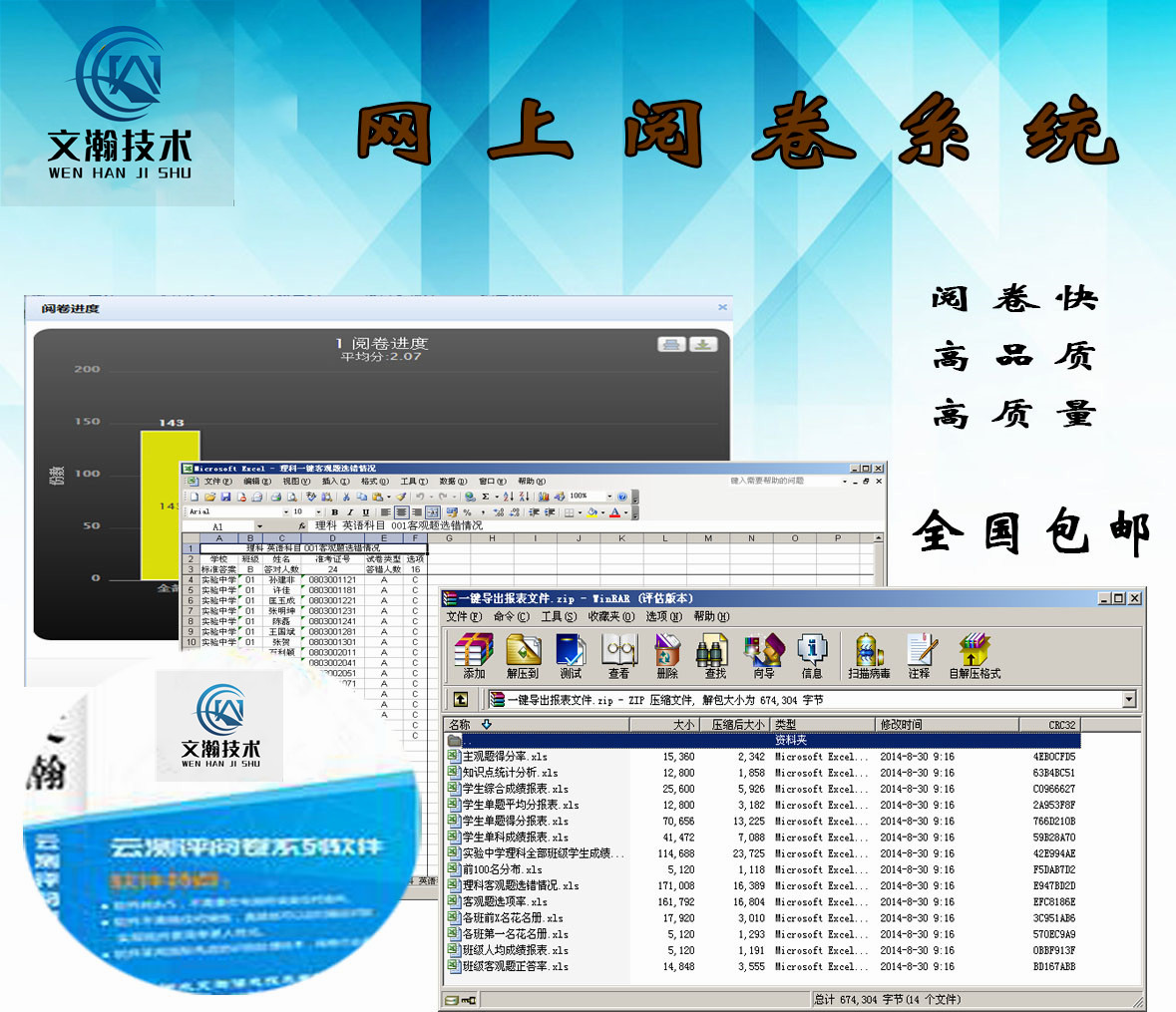Toggle Bold formatting in Excel toolbar
Viewport: 1176px width, 1012px height.
coord(335,512)
